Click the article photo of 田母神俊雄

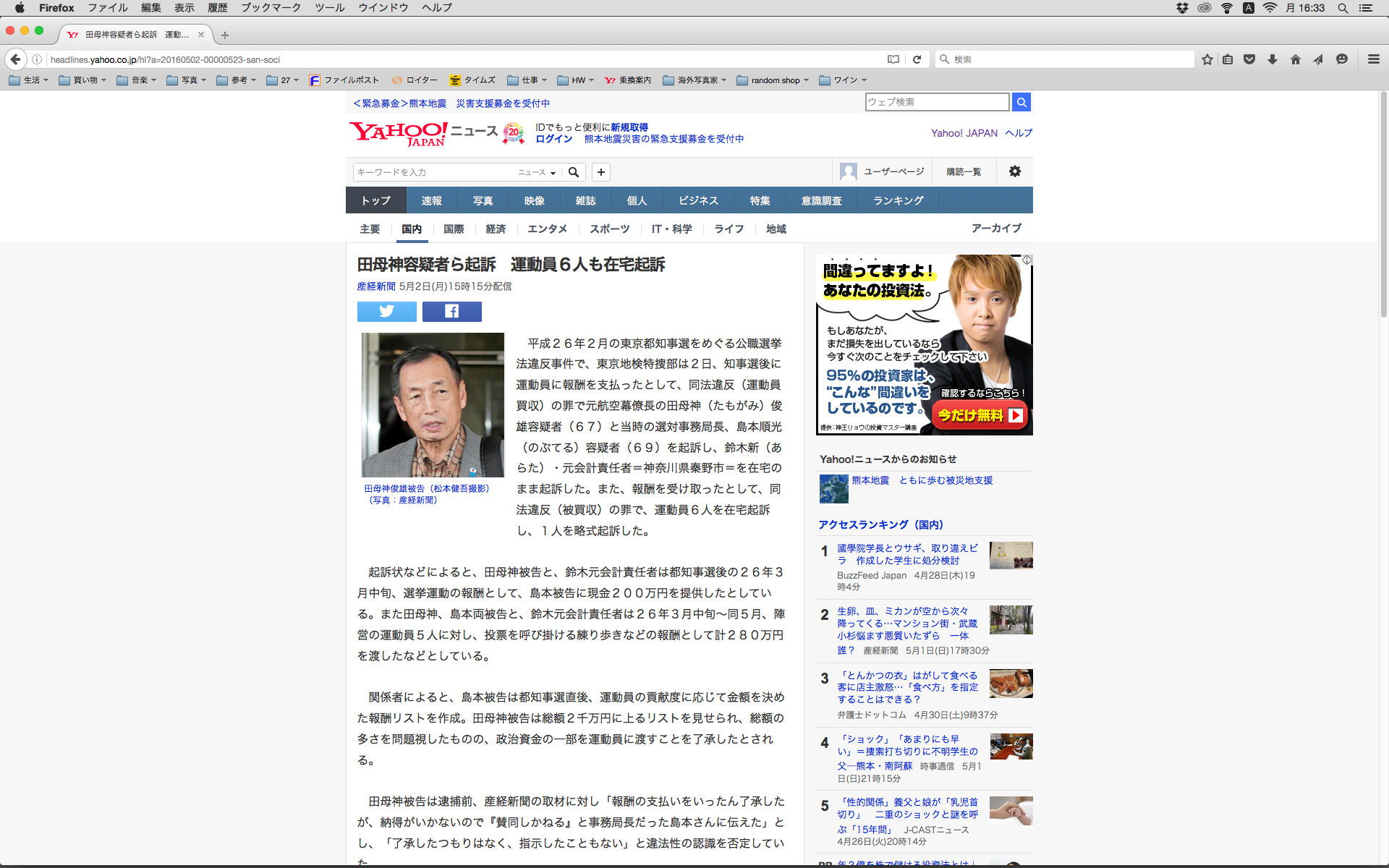pyautogui.click(x=433, y=404)
